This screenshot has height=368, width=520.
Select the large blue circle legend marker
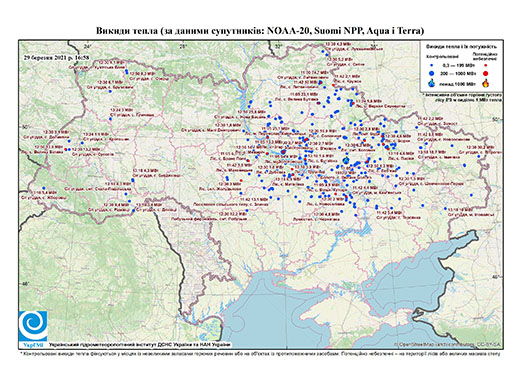point(432,73)
